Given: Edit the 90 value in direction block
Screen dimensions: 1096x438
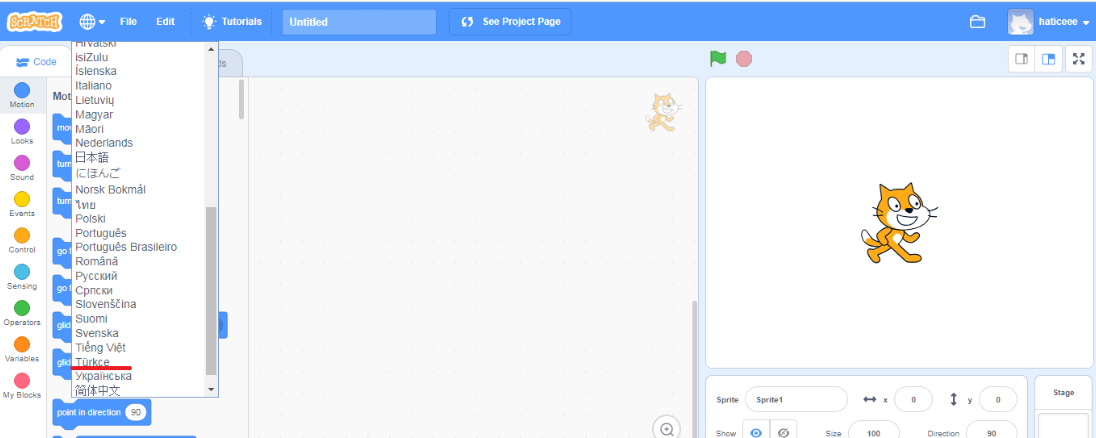Looking at the screenshot, I should [x=136, y=412].
